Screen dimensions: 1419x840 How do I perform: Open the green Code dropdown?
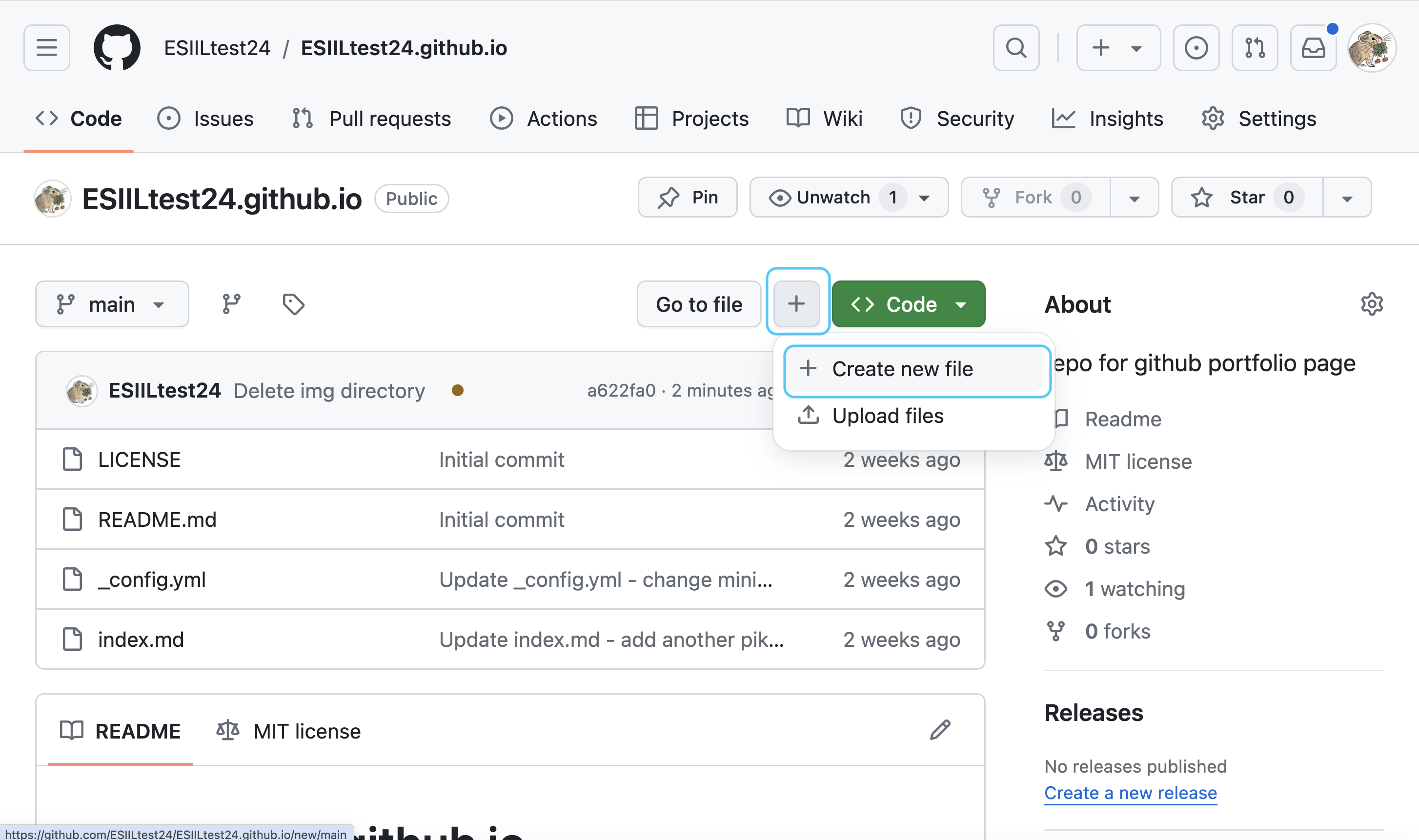[x=908, y=304]
